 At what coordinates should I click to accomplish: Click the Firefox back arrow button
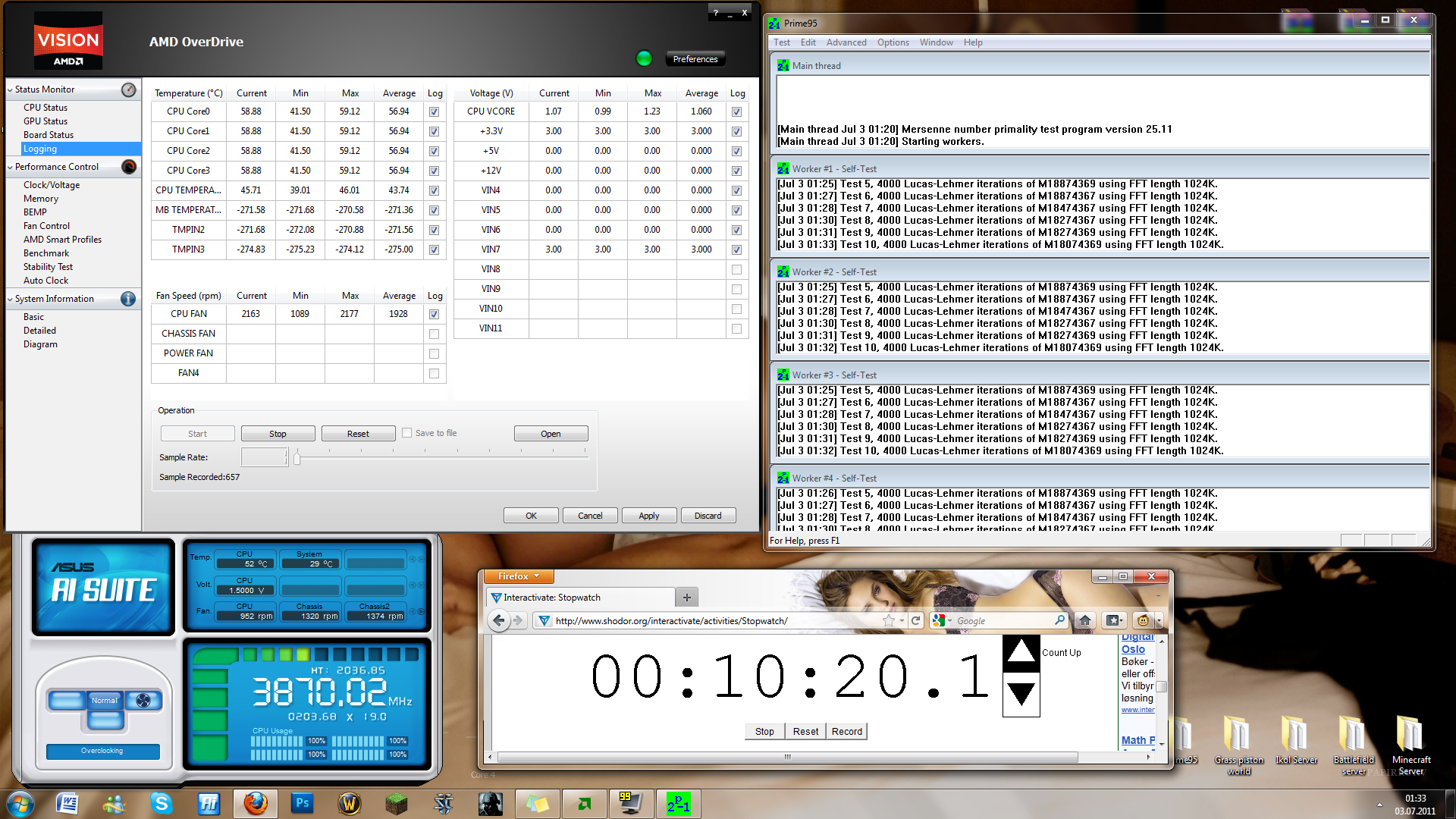(x=498, y=620)
